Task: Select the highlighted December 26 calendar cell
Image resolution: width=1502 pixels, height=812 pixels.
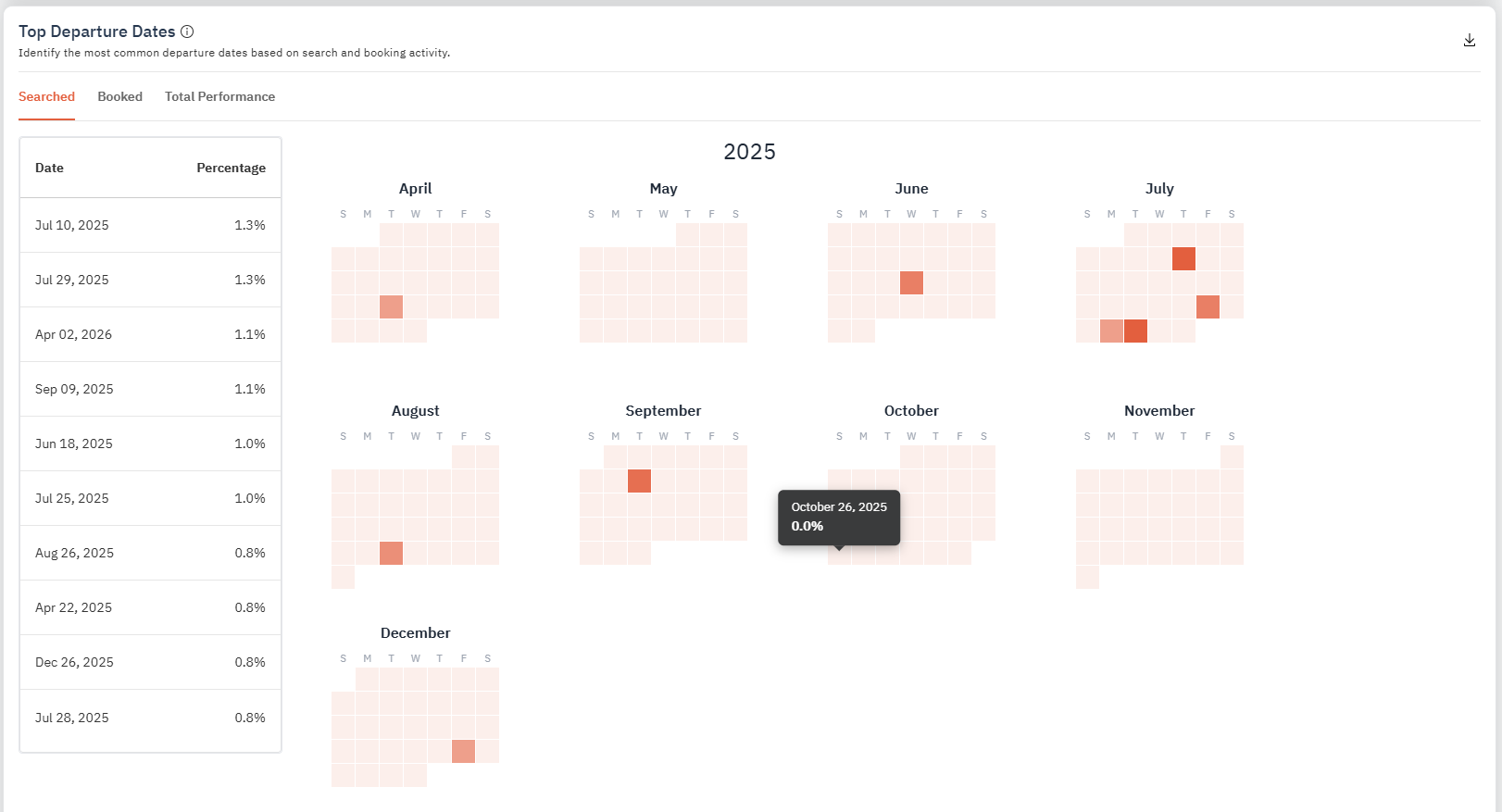Action: click(464, 751)
